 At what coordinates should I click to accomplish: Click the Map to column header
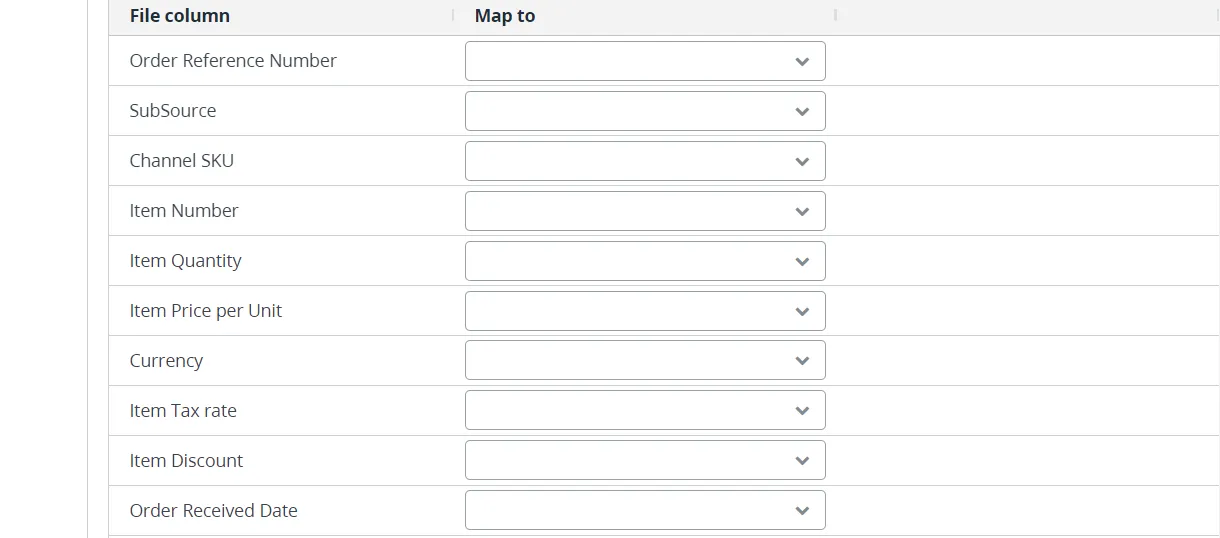(x=505, y=16)
